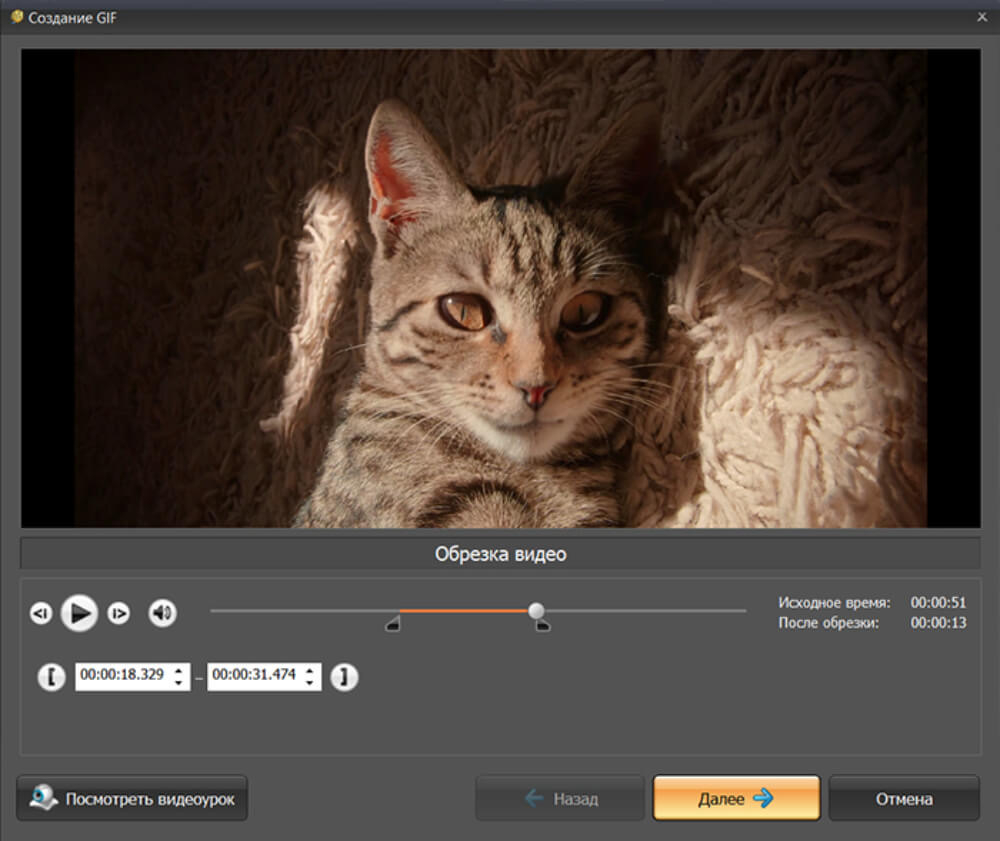Decrease start time 00:00:18.329 with down arrow
Image resolution: width=1000 pixels, height=841 pixels.
pyautogui.click(x=179, y=683)
